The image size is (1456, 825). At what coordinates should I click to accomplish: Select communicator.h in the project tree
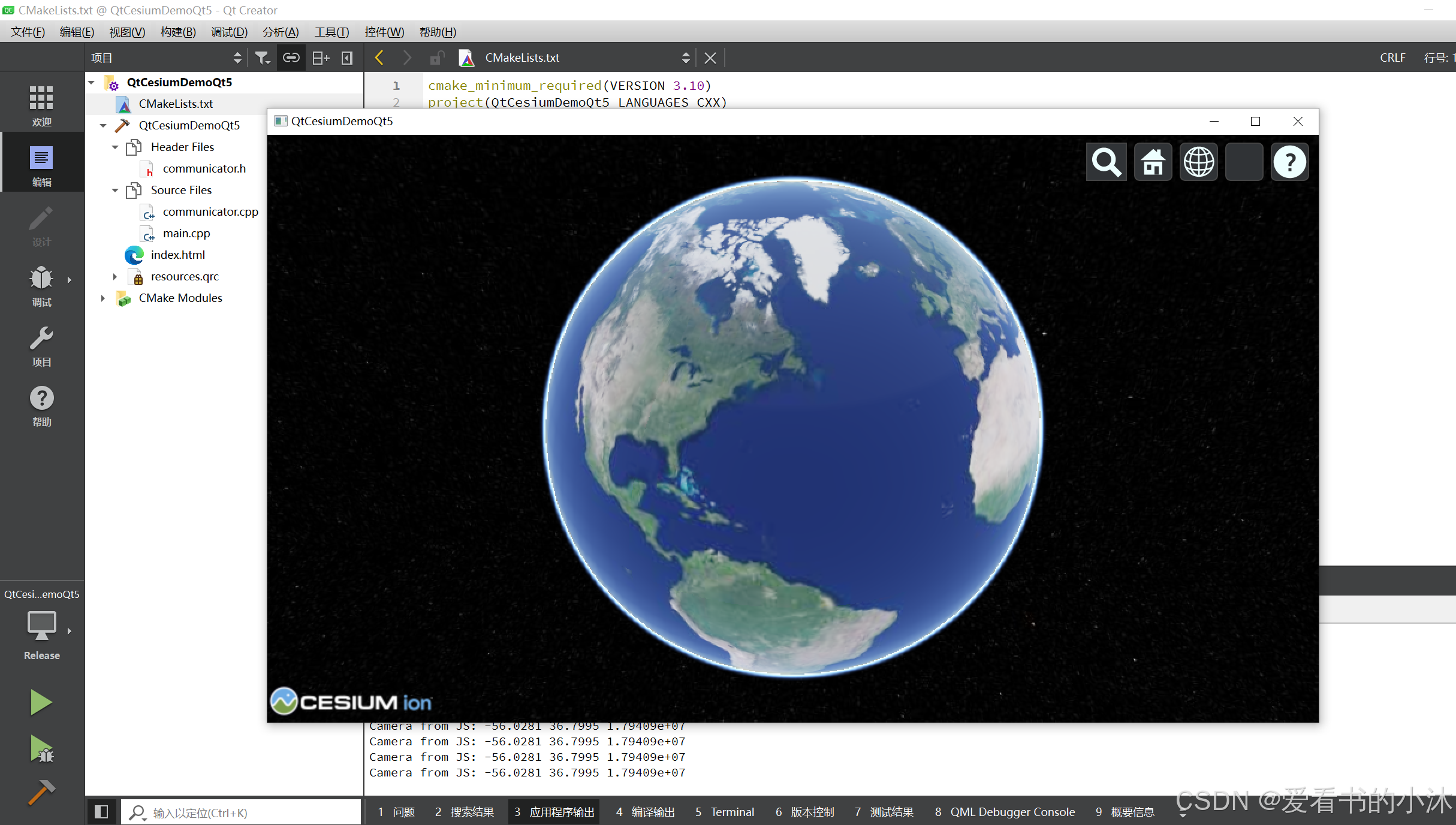[204, 168]
